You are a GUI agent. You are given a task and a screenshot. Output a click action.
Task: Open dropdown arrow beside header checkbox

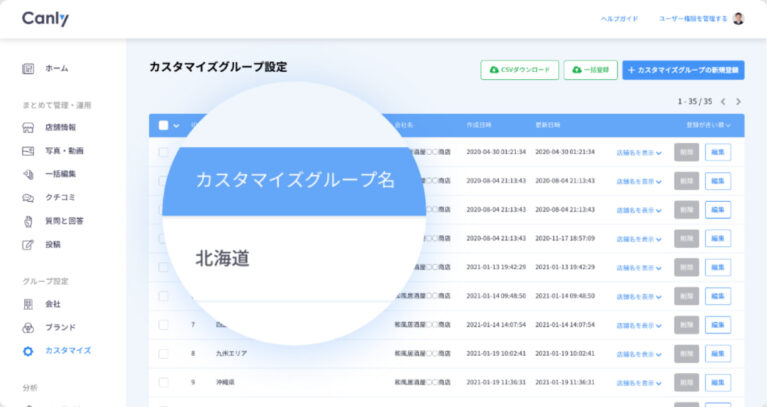(177, 126)
